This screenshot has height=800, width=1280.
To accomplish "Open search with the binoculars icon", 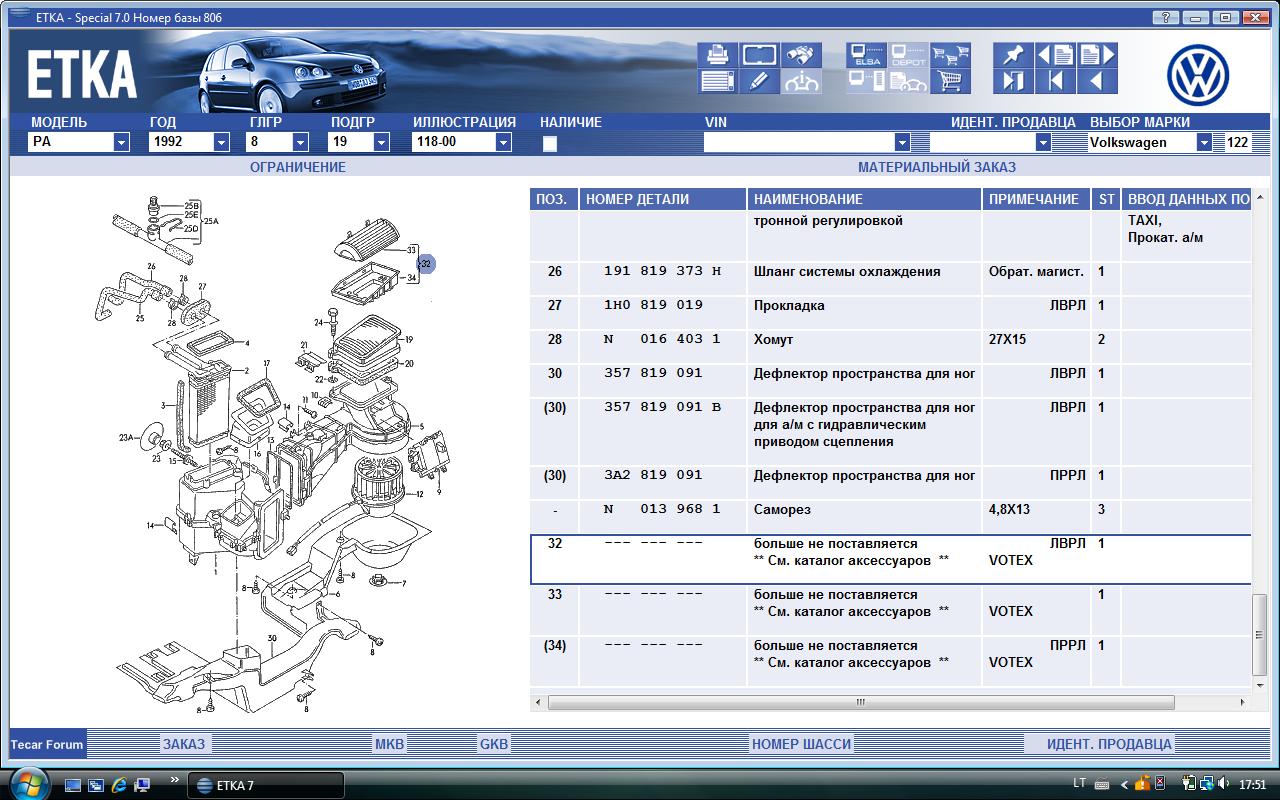I will 802,55.
